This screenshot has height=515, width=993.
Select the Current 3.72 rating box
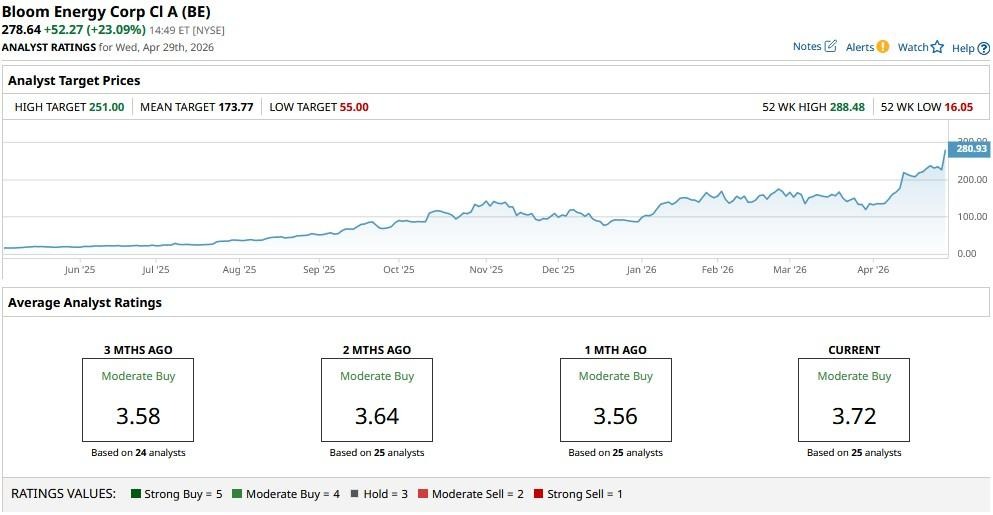(854, 399)
